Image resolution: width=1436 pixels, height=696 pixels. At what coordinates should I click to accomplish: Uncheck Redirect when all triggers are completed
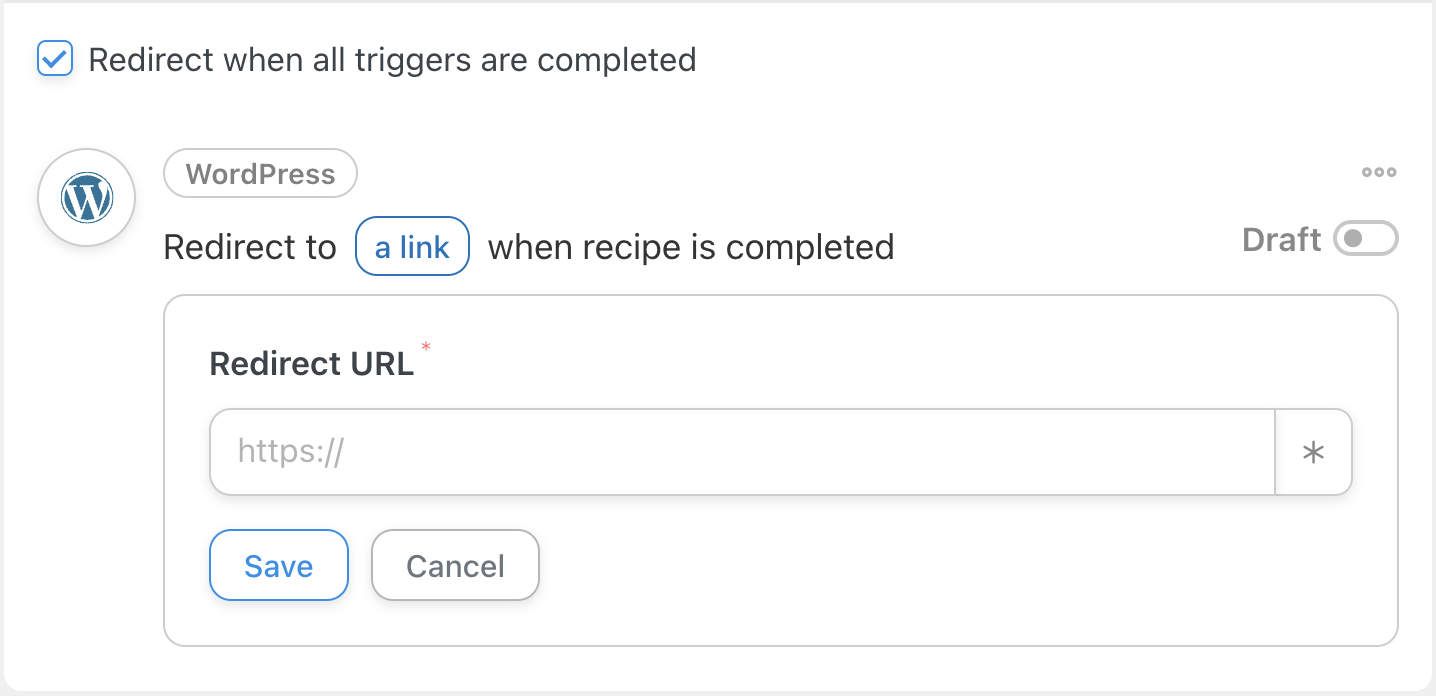point(55,59)
